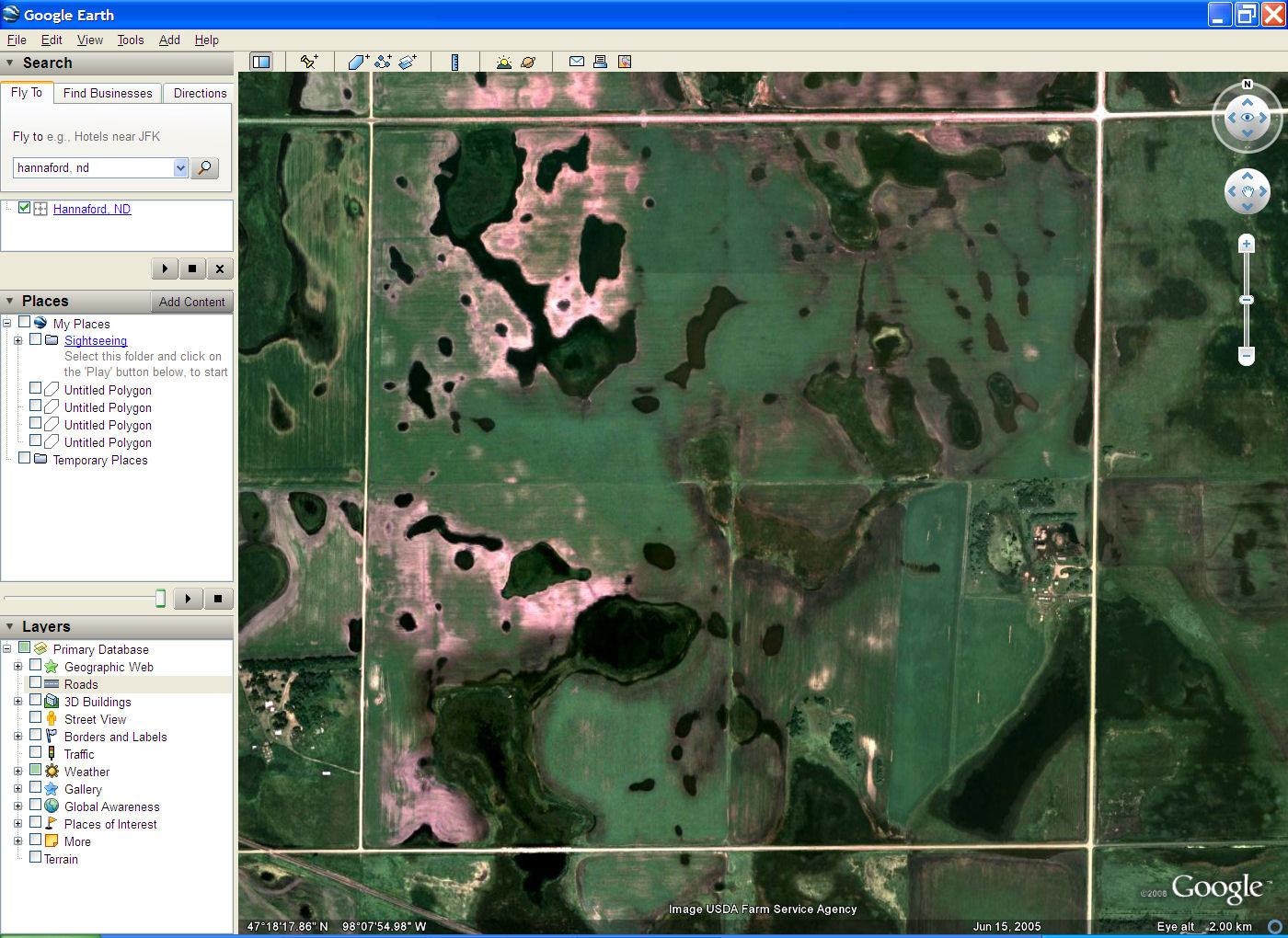This screenshot has height=938, width=1288.
Task: Select the Add Polygon tool
Action: (358, 62)
